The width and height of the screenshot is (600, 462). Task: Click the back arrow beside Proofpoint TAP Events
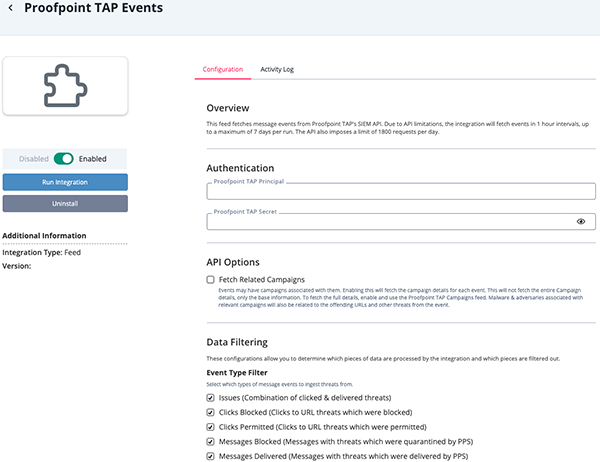coord(11,8)
